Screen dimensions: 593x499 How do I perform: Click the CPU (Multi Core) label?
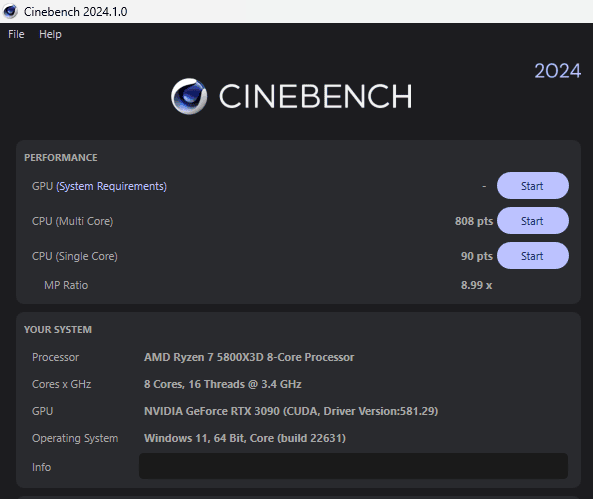click(73, 221)
